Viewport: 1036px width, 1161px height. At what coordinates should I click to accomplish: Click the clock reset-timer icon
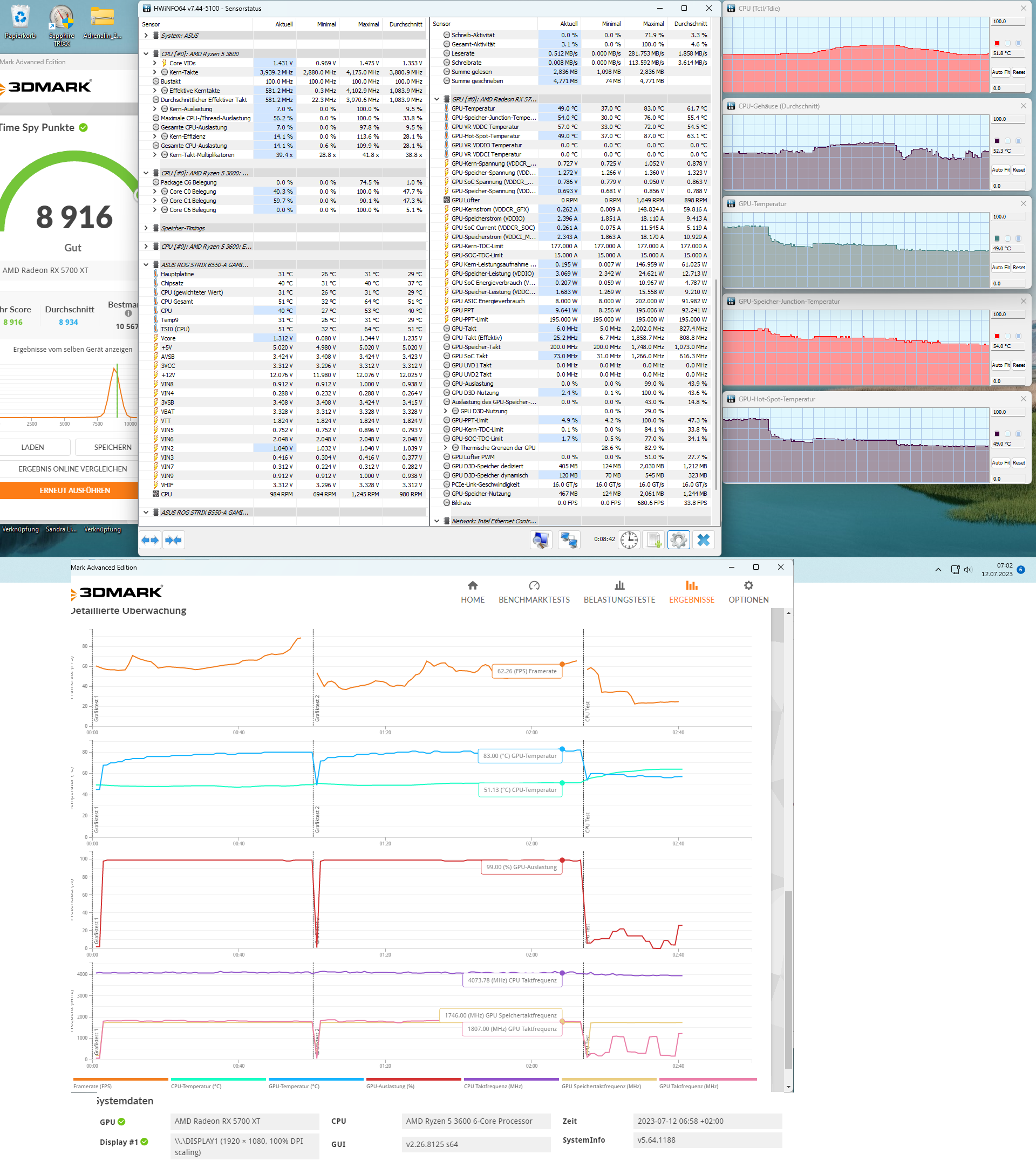(629, 539)
